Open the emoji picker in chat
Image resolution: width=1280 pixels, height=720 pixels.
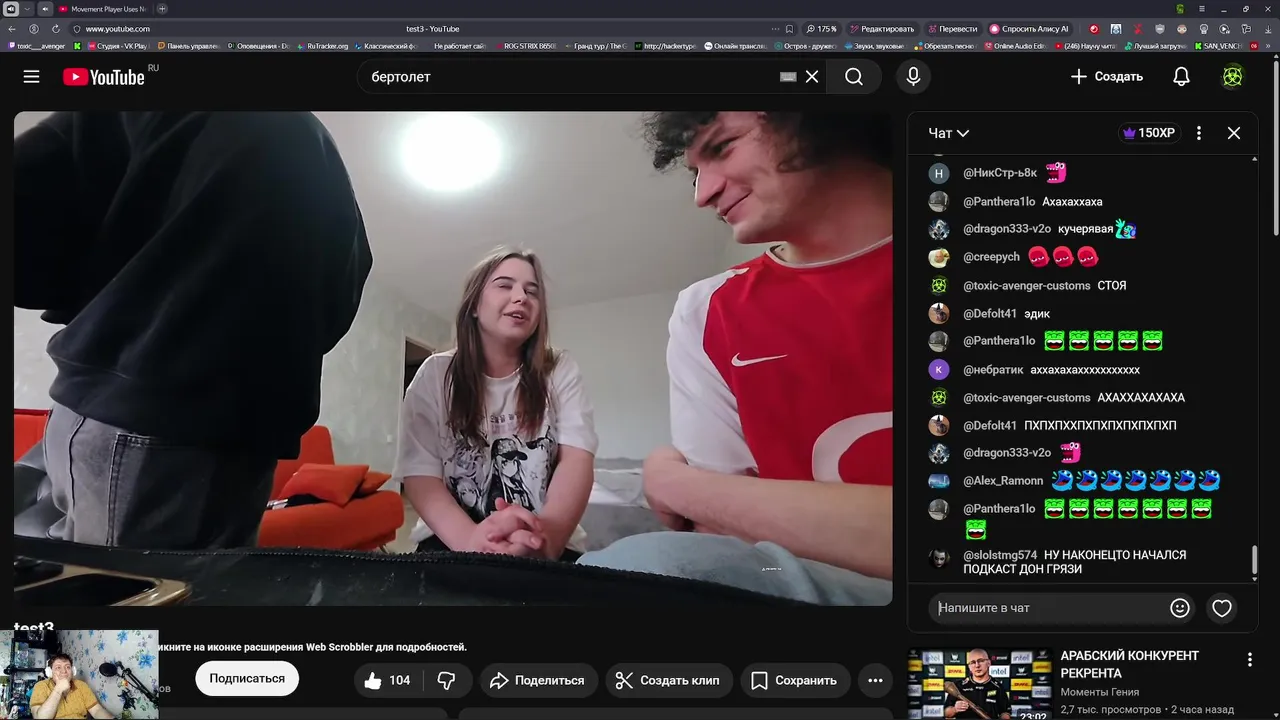[x=1180, y=608]
